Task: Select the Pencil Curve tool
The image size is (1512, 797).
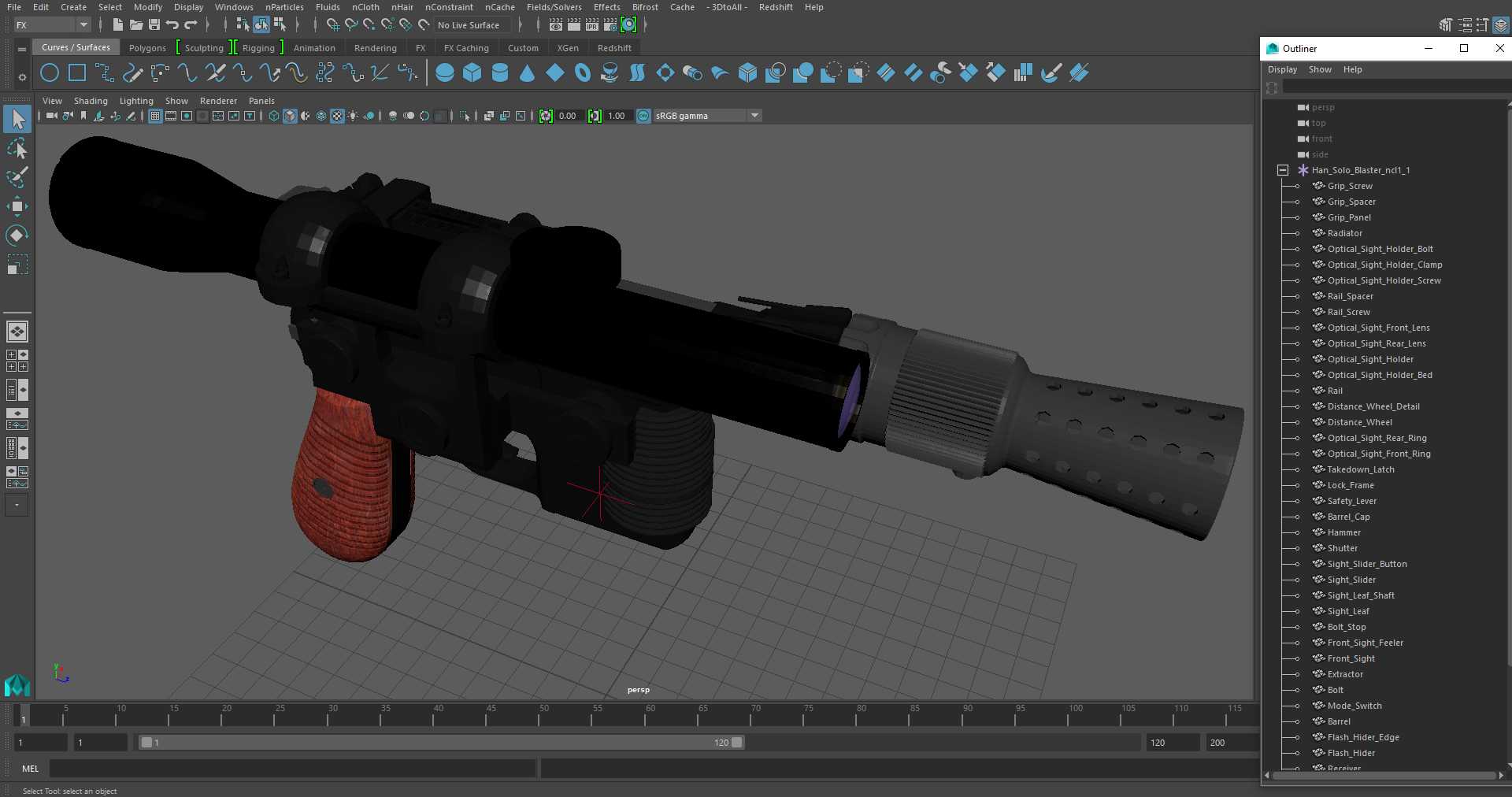Action: (132, 73)
